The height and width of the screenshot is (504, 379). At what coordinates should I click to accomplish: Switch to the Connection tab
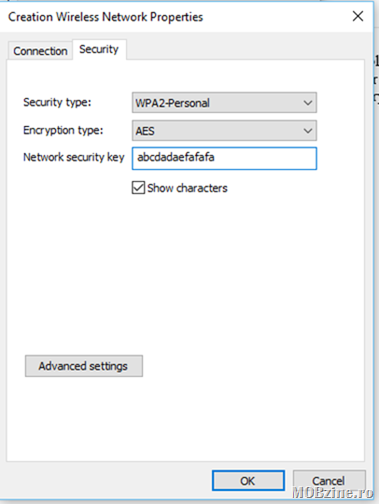pos(40,51)
